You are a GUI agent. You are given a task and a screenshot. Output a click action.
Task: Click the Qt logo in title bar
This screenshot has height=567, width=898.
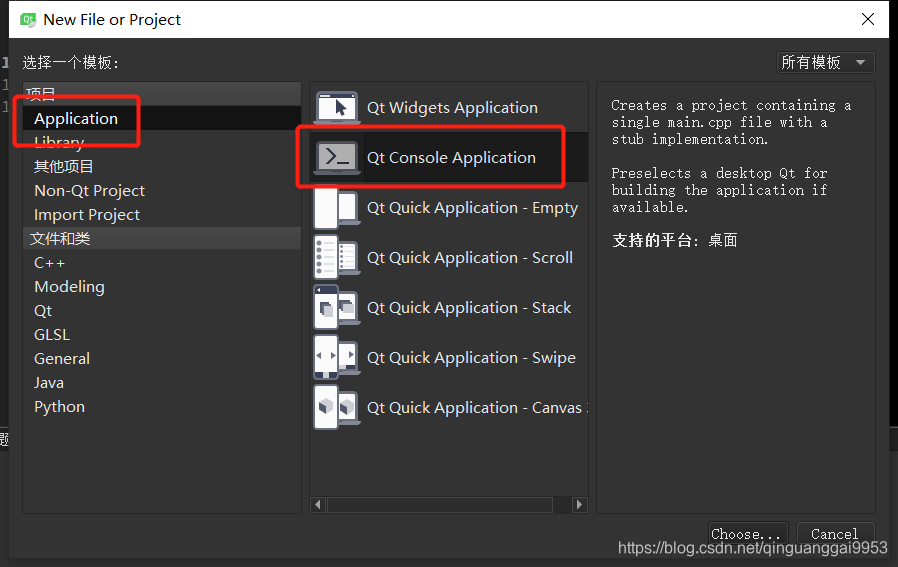coord(28,19)
